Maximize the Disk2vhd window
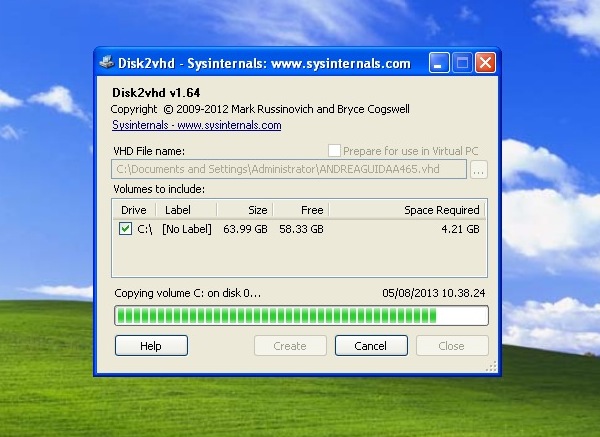 coord(462,62)
